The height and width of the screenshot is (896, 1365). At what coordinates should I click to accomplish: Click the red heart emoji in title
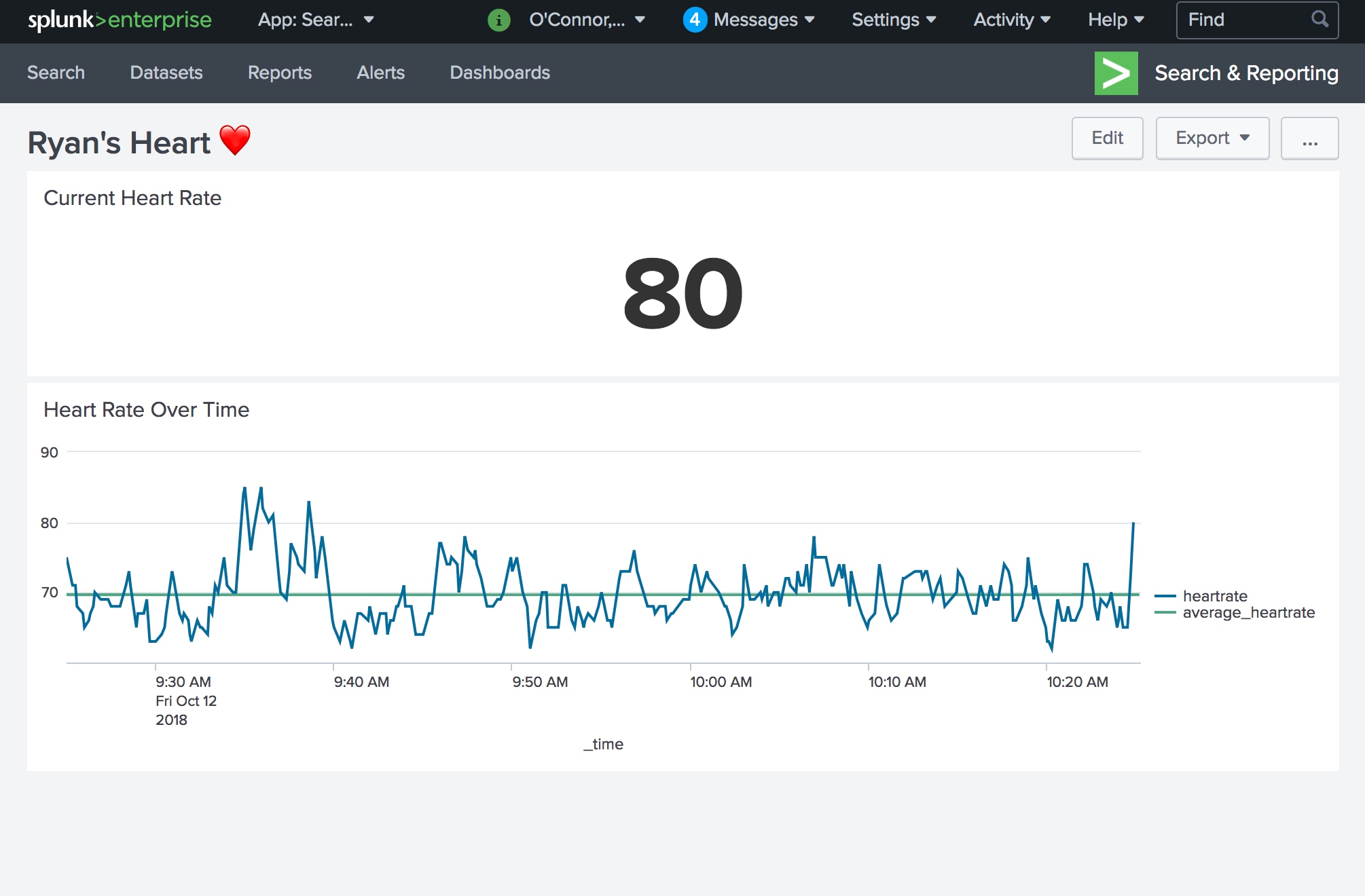point(235,141)
